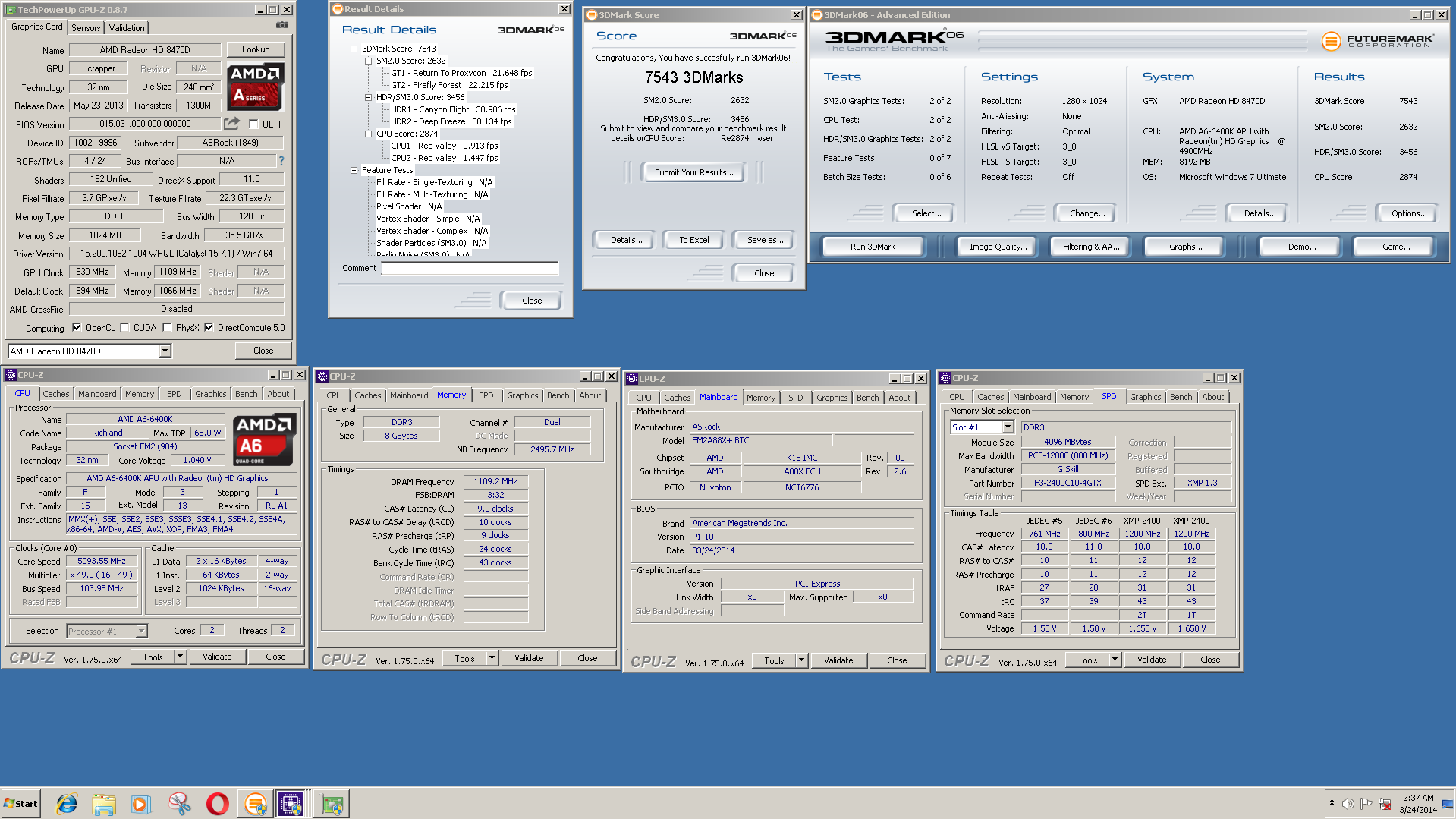This screenshot has width=1456, height=819.
Task: Switch to the CPU-Z taskbar button
Action: (291, 804)
